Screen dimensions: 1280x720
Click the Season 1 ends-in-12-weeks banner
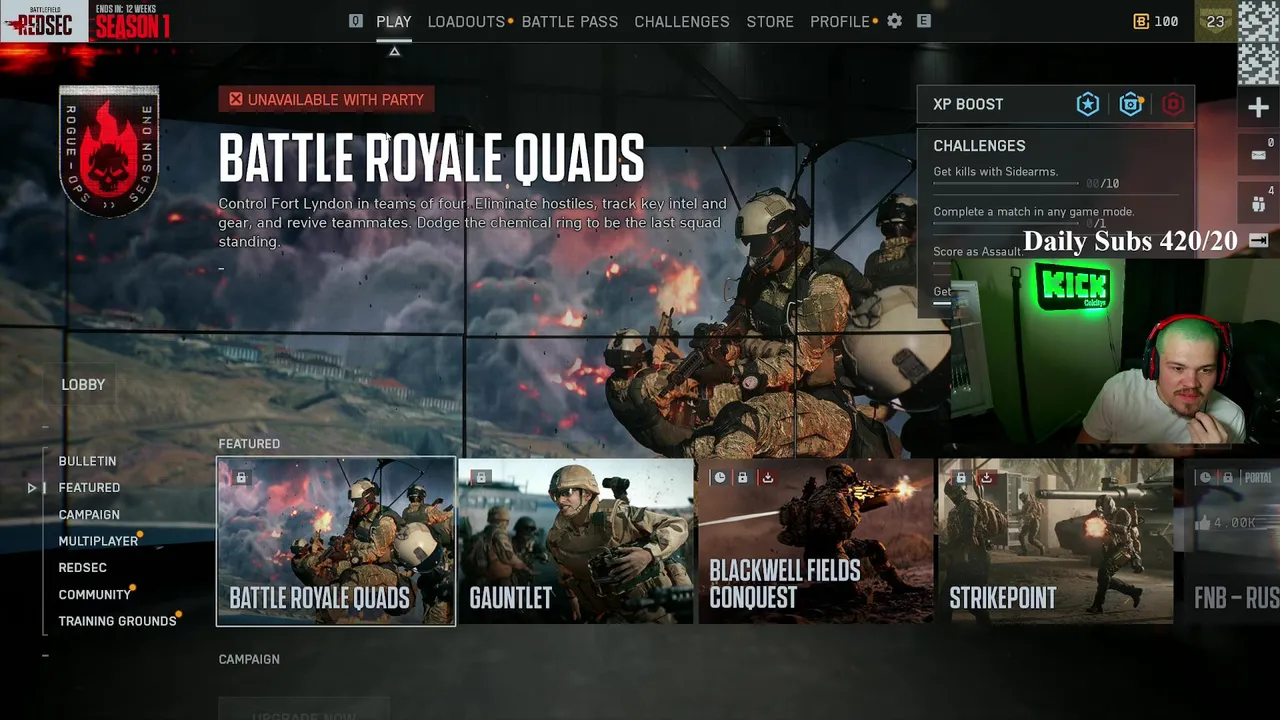pyautogui.click(x=132, y=21)
